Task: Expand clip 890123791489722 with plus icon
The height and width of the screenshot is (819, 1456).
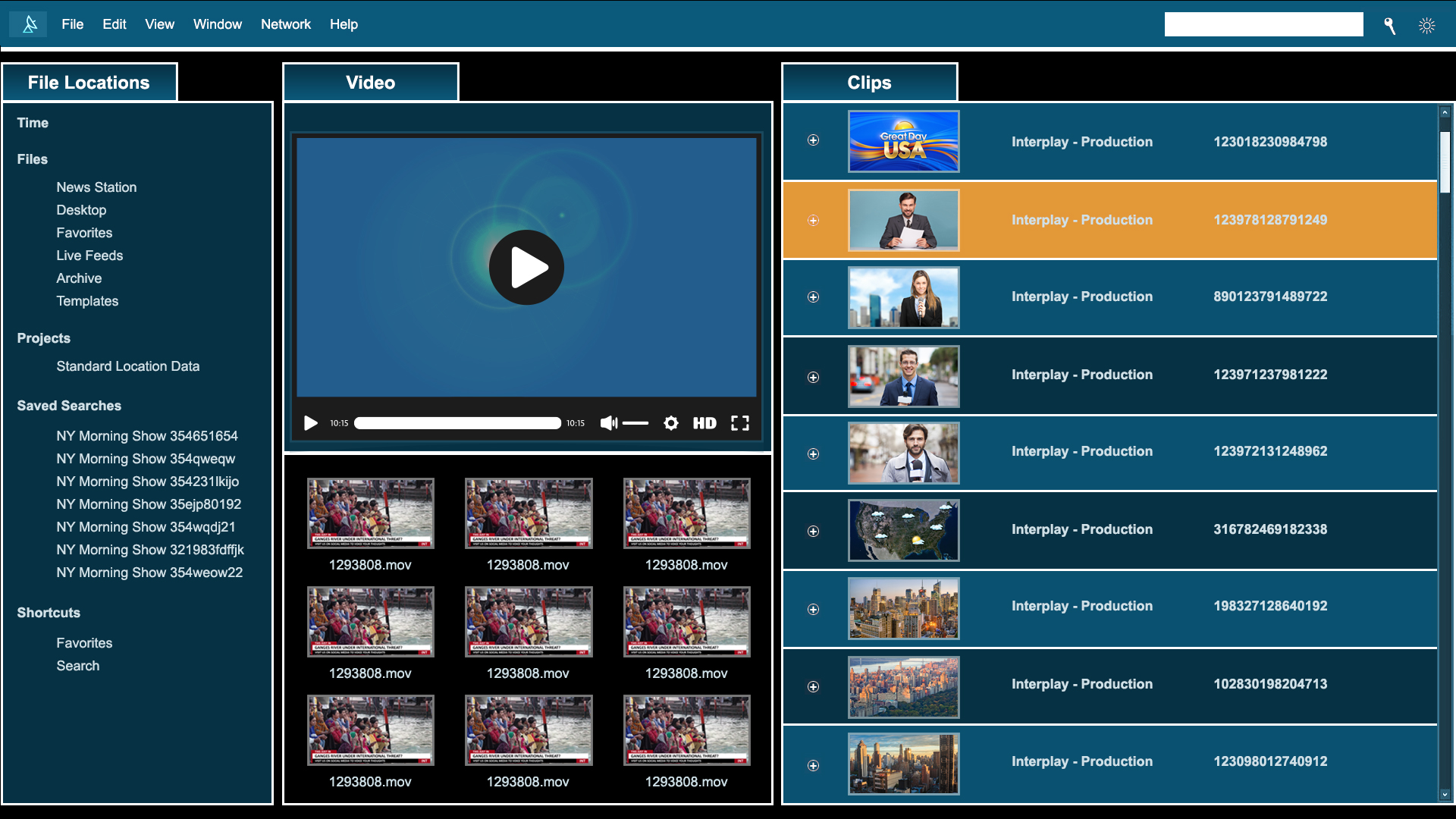Action: coord(813,297)
